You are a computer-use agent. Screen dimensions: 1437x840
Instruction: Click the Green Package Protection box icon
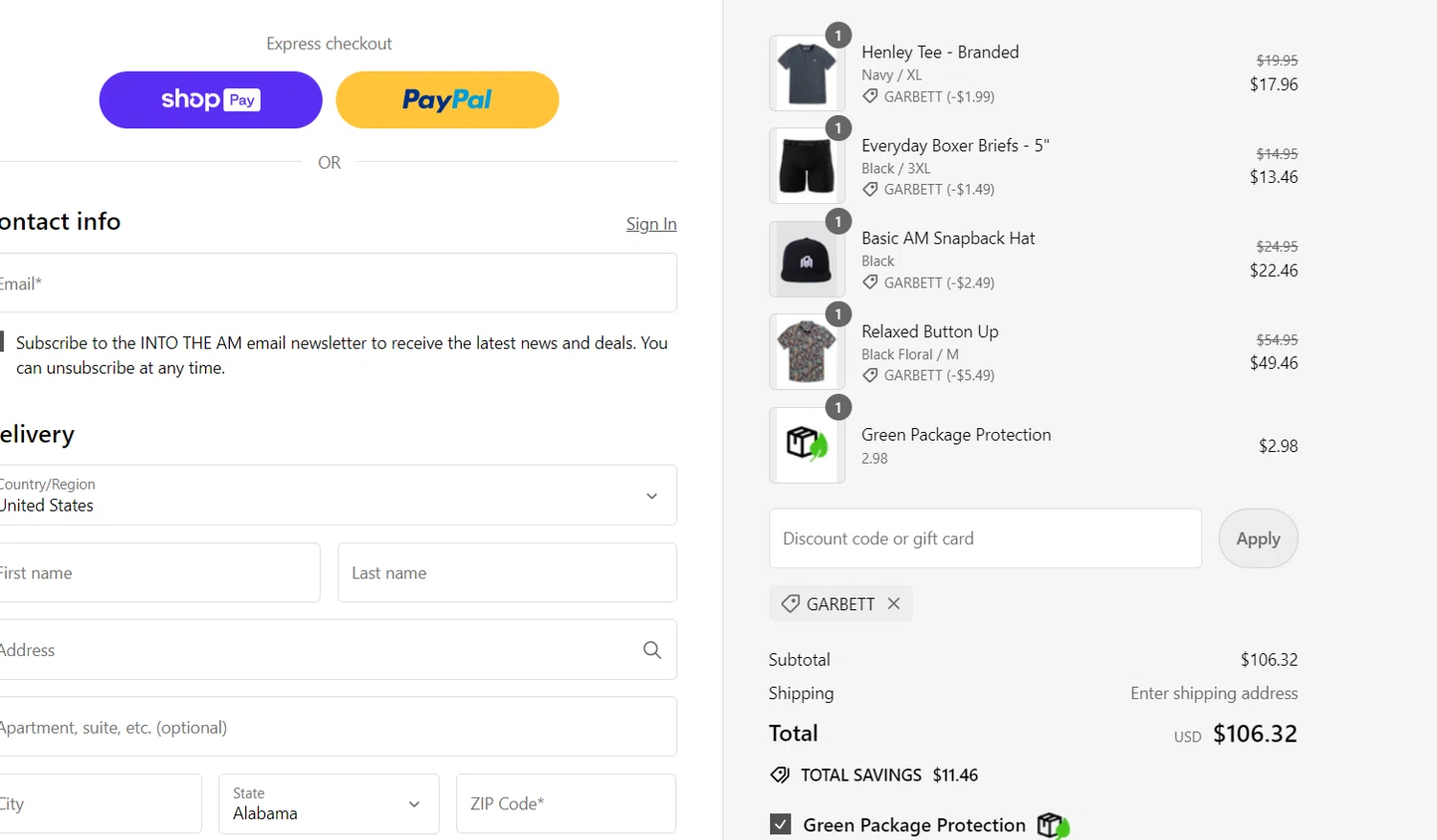(807, 445)
